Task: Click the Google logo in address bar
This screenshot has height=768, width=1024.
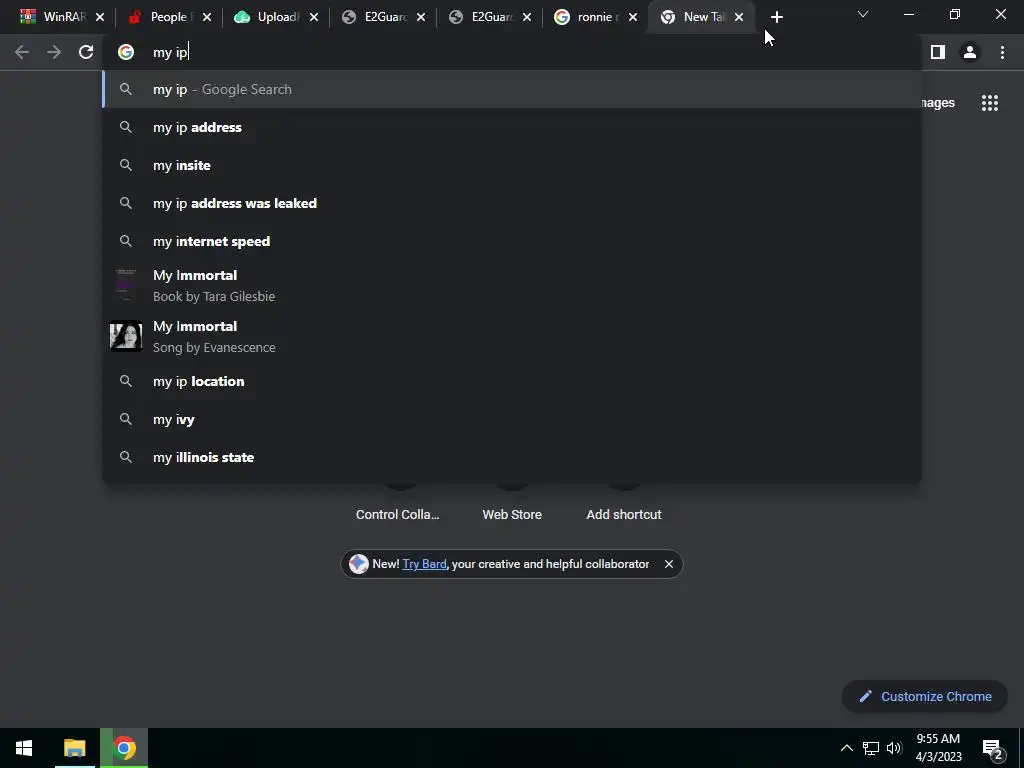Action: [126, 52]
